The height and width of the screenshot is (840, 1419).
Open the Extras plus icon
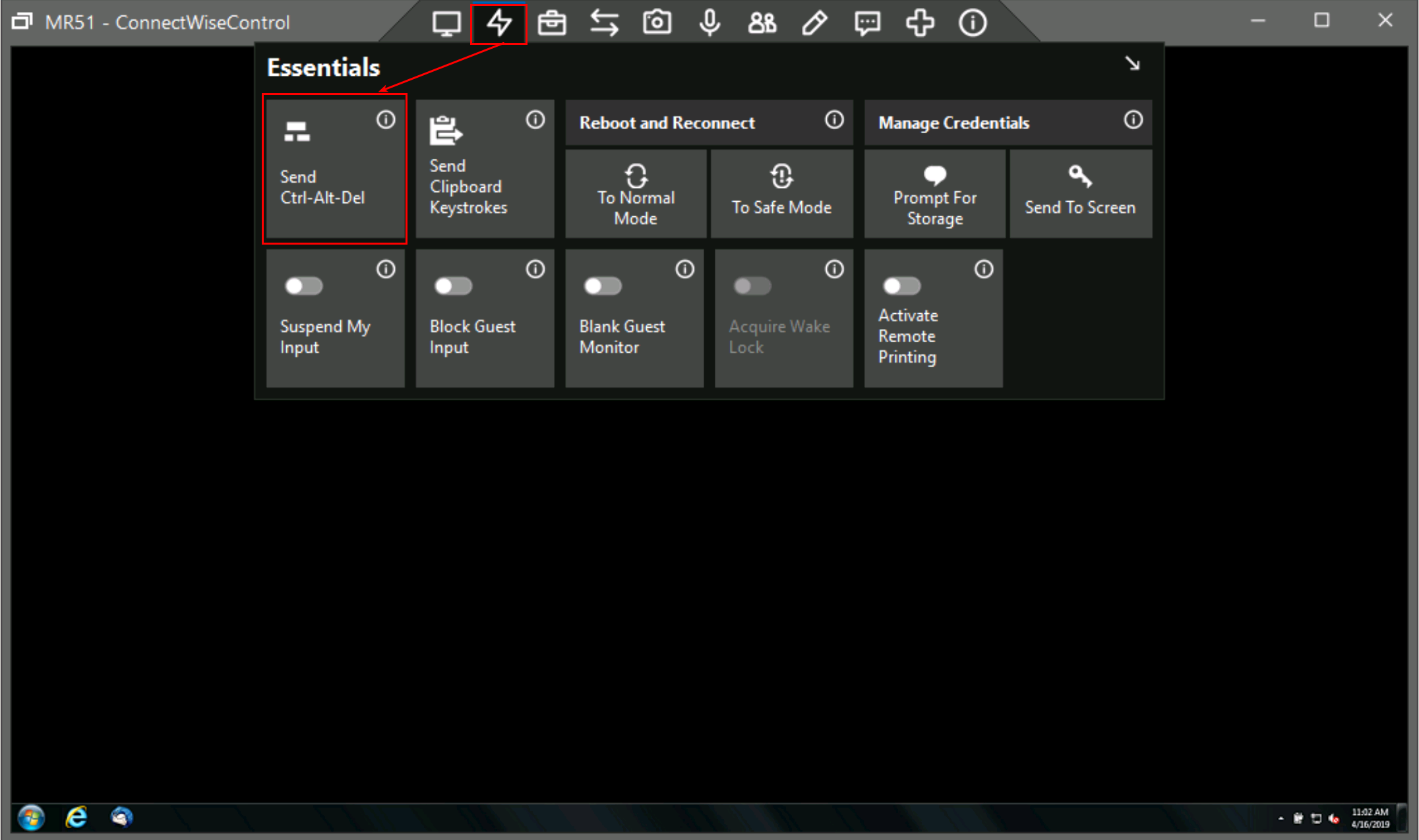tap(920, 23)
